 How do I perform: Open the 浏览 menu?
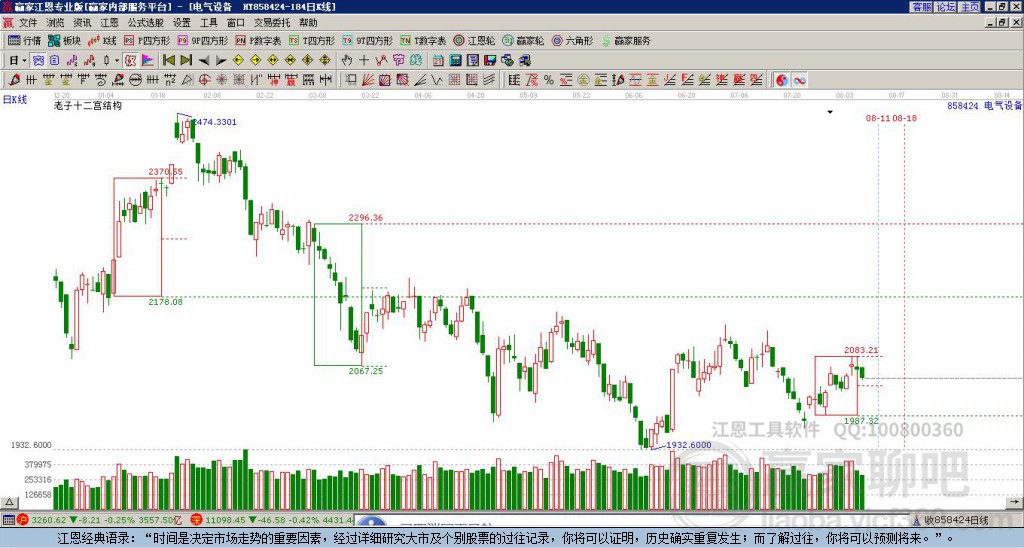tap(55, 23)
